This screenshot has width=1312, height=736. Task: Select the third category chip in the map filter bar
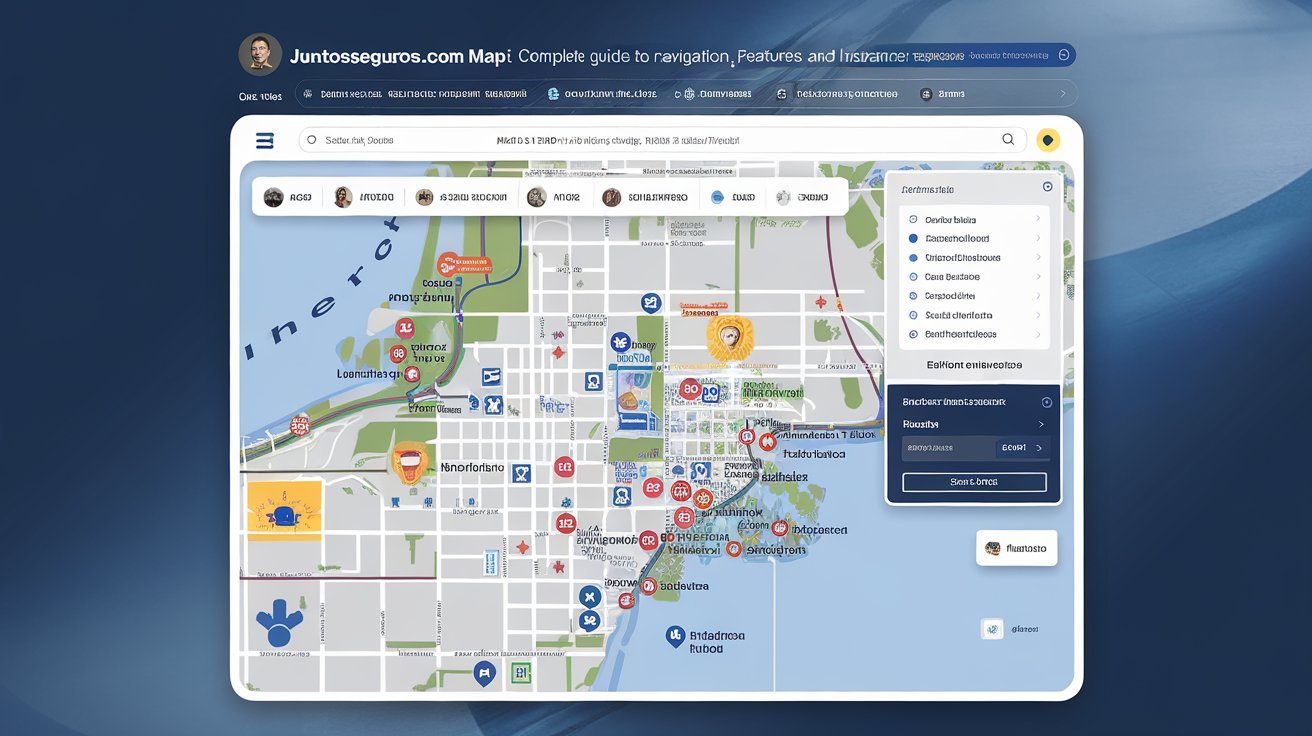[x=461, y=198]
